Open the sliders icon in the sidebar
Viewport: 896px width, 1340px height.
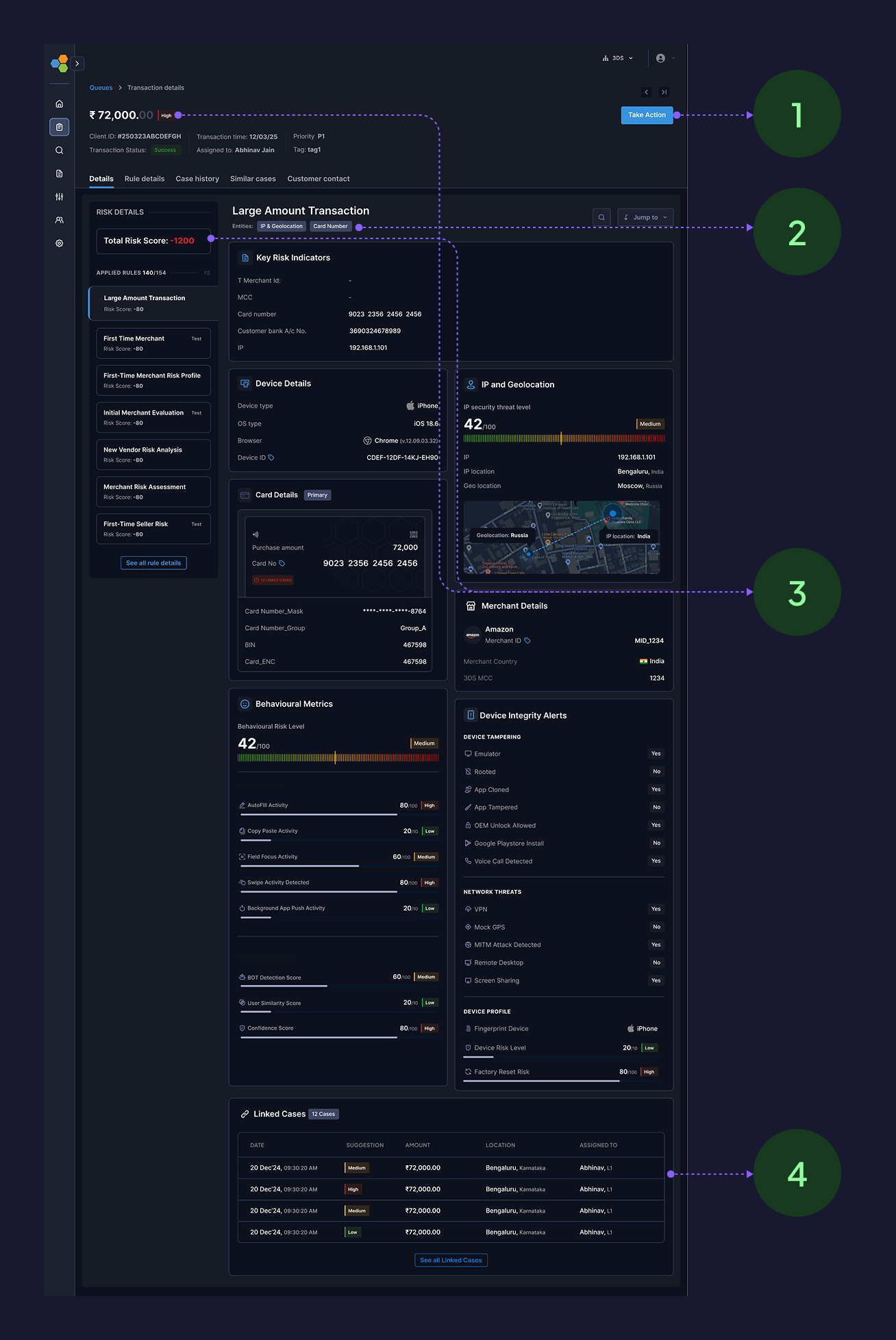pyautogui.click(x=60, y=197)
